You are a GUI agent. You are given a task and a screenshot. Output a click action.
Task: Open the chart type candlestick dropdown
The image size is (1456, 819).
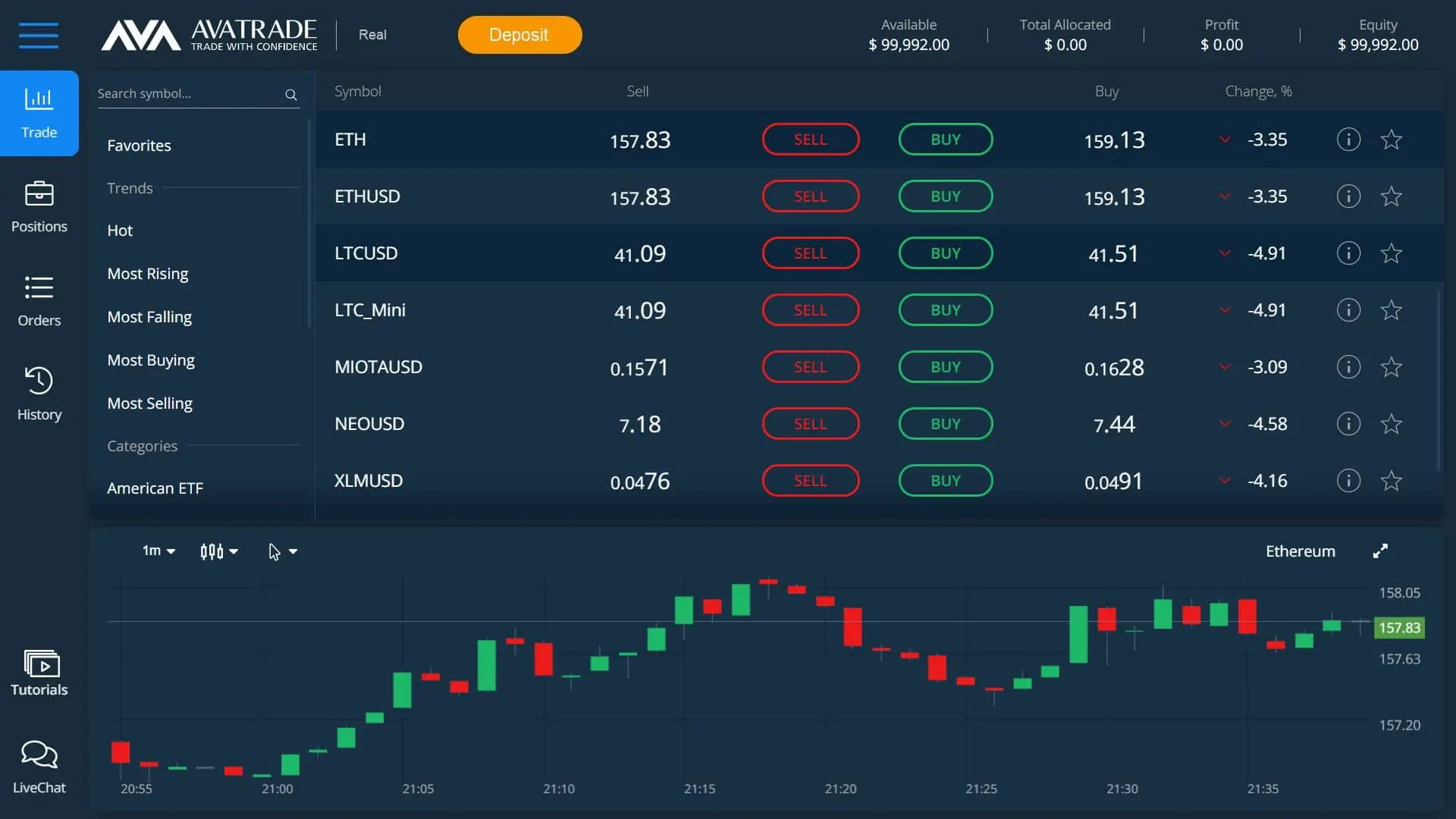tap(218, 551)
